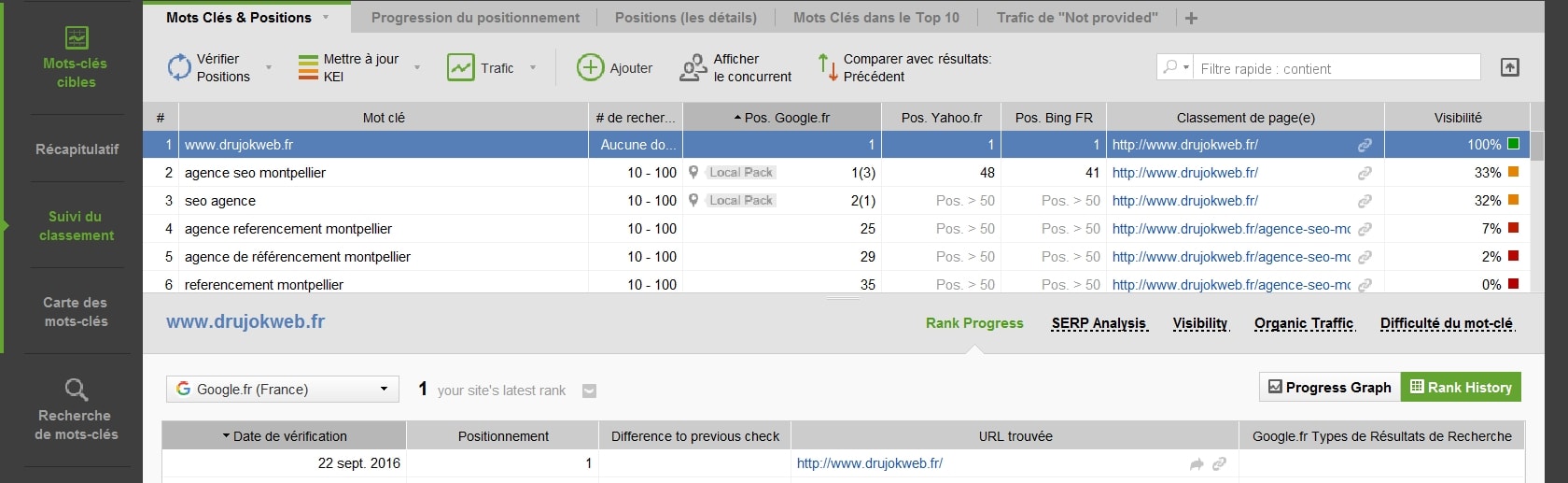Click the Trafic chart icon
This screenshot has height=483, width=1568.
(x=461, y=67)
